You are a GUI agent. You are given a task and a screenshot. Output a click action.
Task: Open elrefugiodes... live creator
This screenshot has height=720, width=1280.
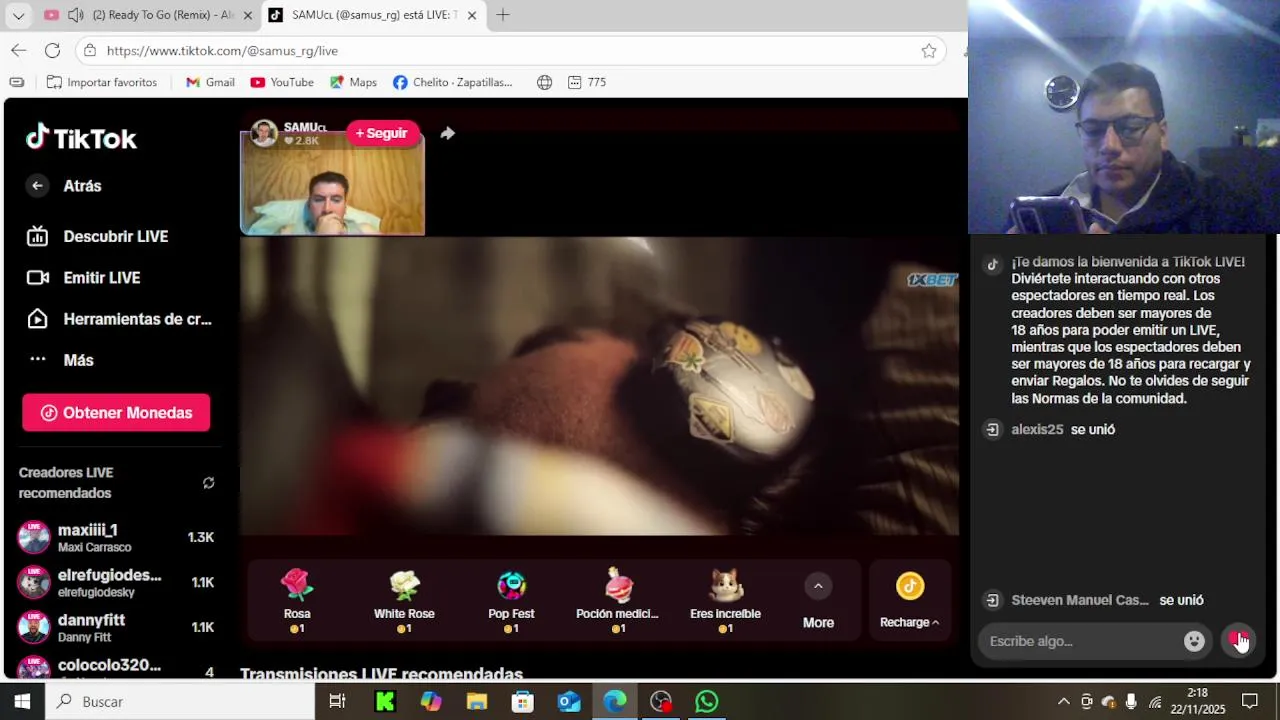click(116, 582)
